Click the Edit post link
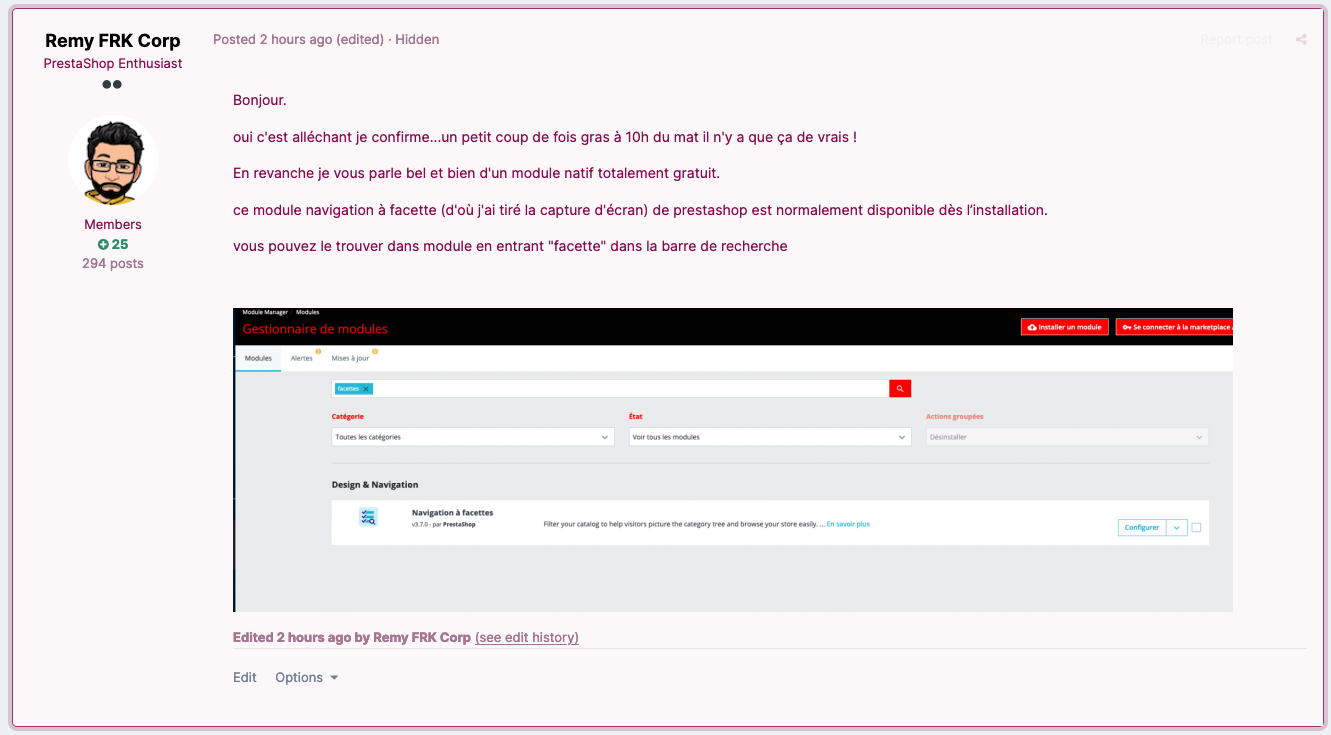This screenshot has width=1331, height=735. tap(245, 677)
